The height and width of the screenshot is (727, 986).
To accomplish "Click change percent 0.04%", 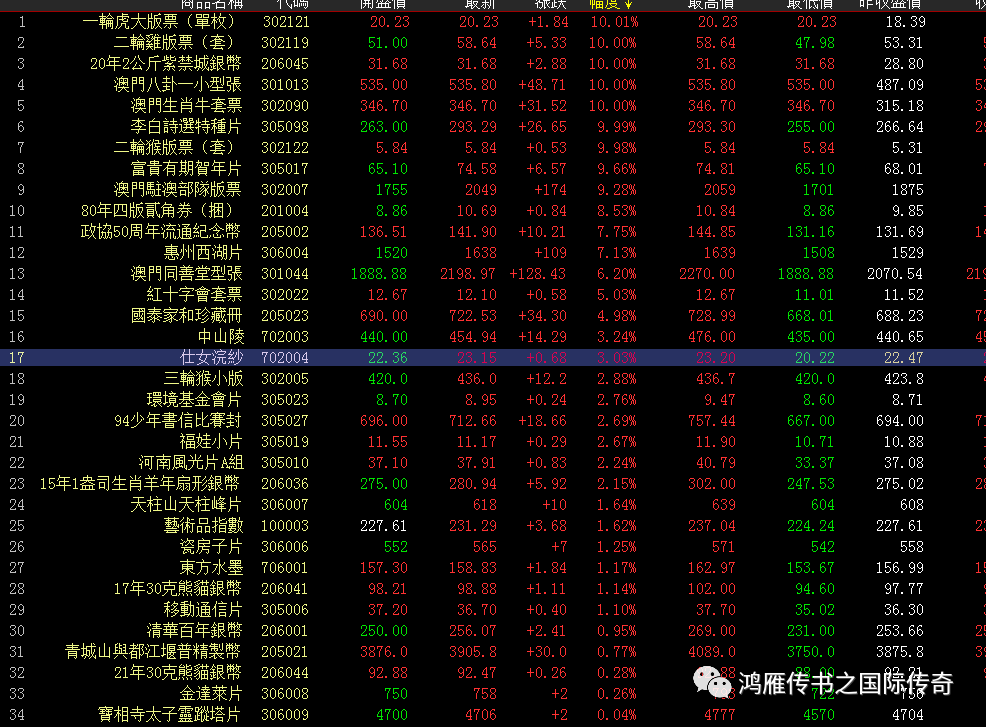I will [617, 715].
